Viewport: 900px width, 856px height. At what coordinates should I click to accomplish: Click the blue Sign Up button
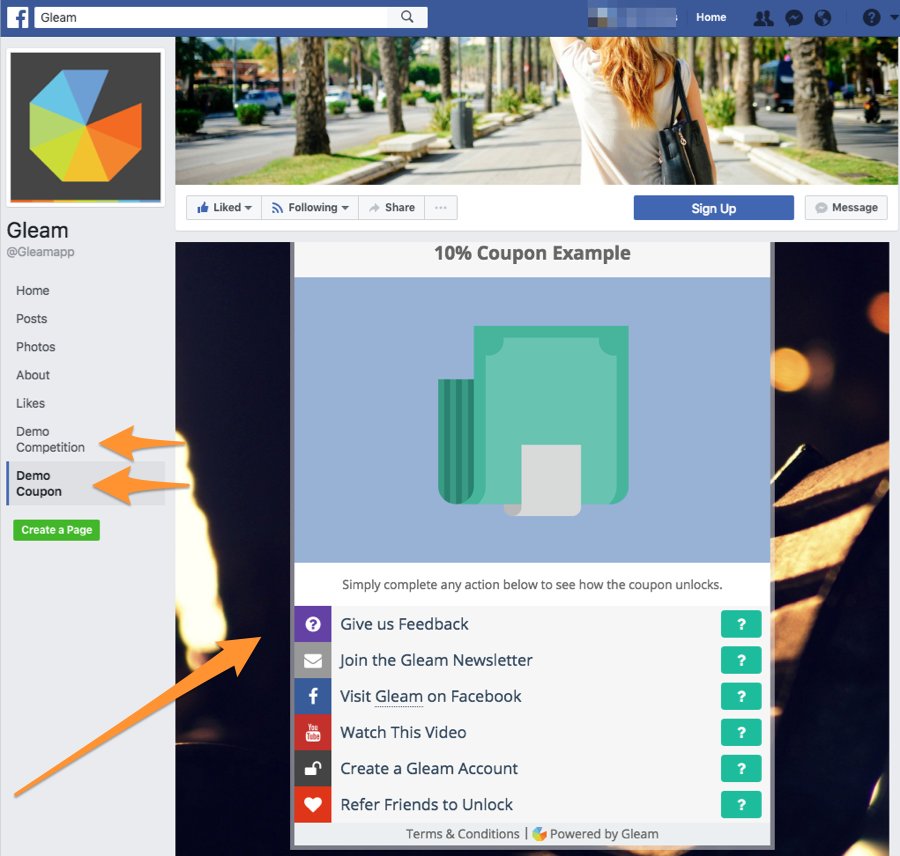pos(713,208)
